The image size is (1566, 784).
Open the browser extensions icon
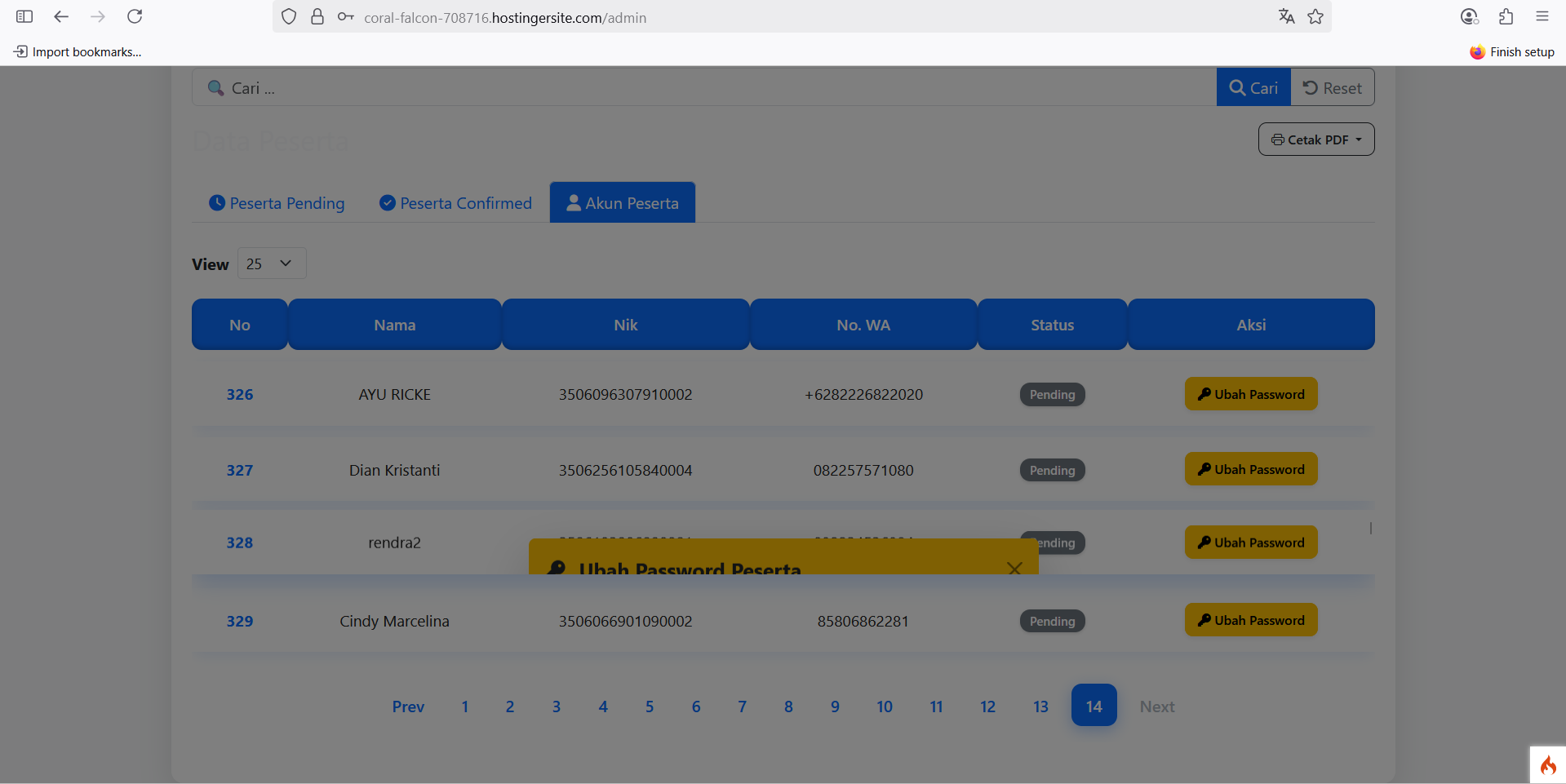pyautogui.click(x=1506, y=16)
